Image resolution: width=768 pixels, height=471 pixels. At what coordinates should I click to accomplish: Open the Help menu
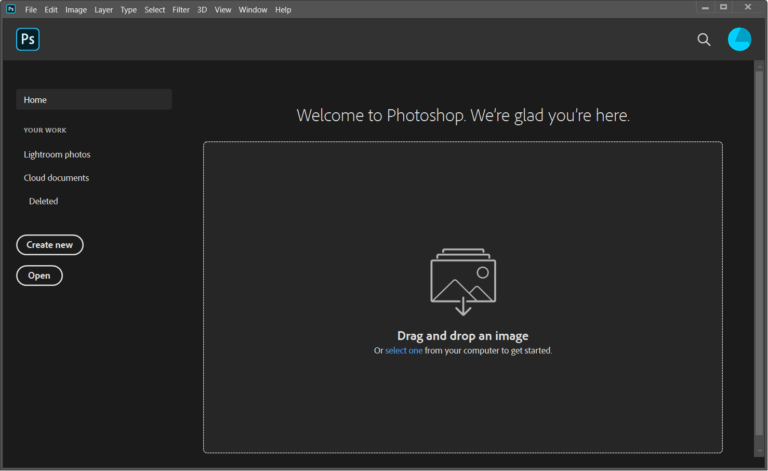[x=283, y=10]
